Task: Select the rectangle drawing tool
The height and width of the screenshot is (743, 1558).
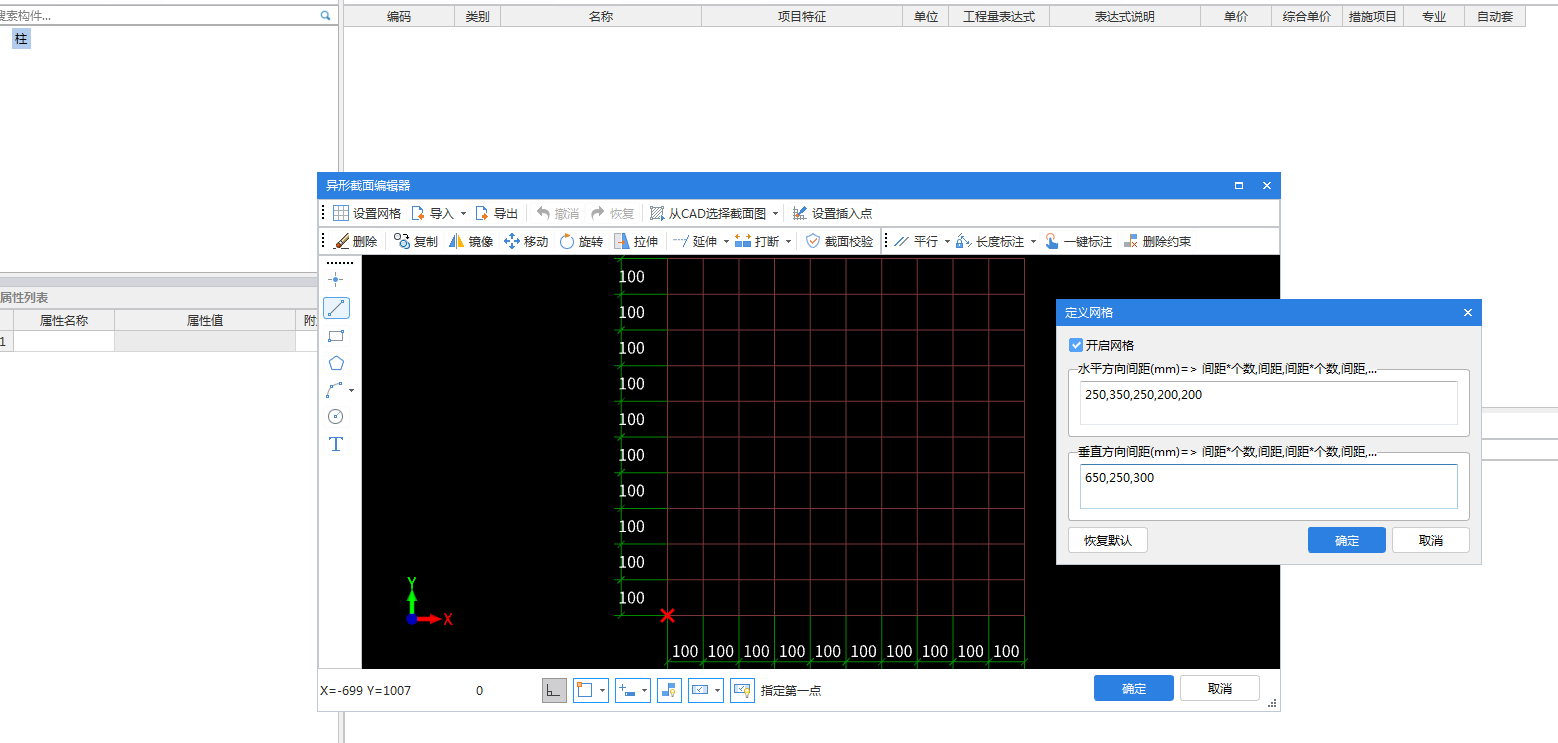Action: click(x=336, y=336)
